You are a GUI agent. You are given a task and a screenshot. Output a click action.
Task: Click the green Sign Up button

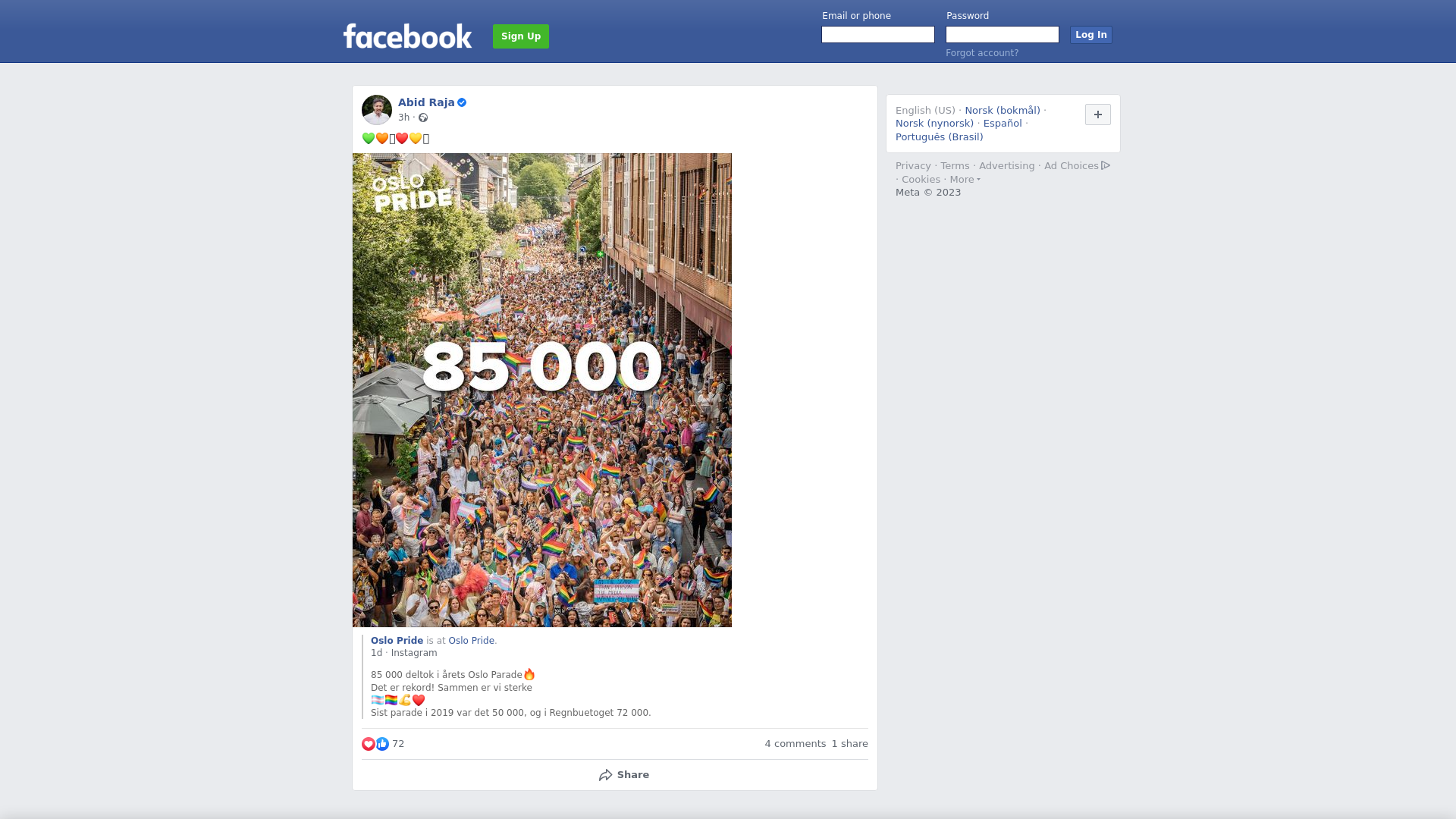click(x=521, y=36)
